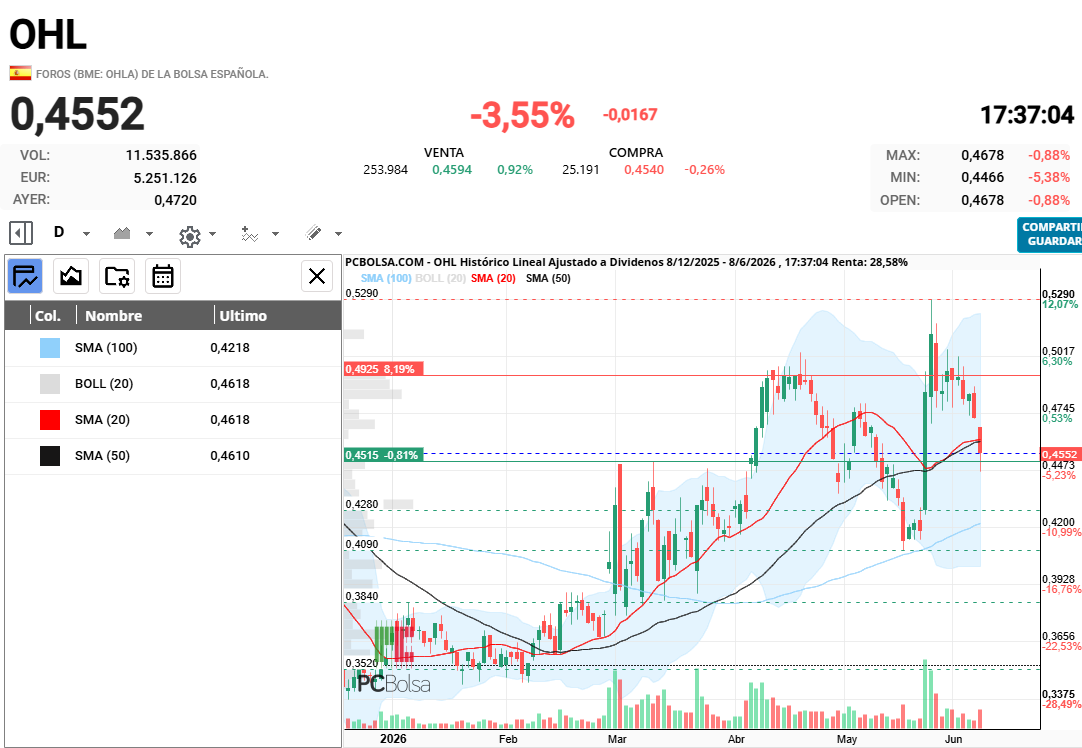Click the SMA (50) black color swatch
1082x748 pixels.
50,455
